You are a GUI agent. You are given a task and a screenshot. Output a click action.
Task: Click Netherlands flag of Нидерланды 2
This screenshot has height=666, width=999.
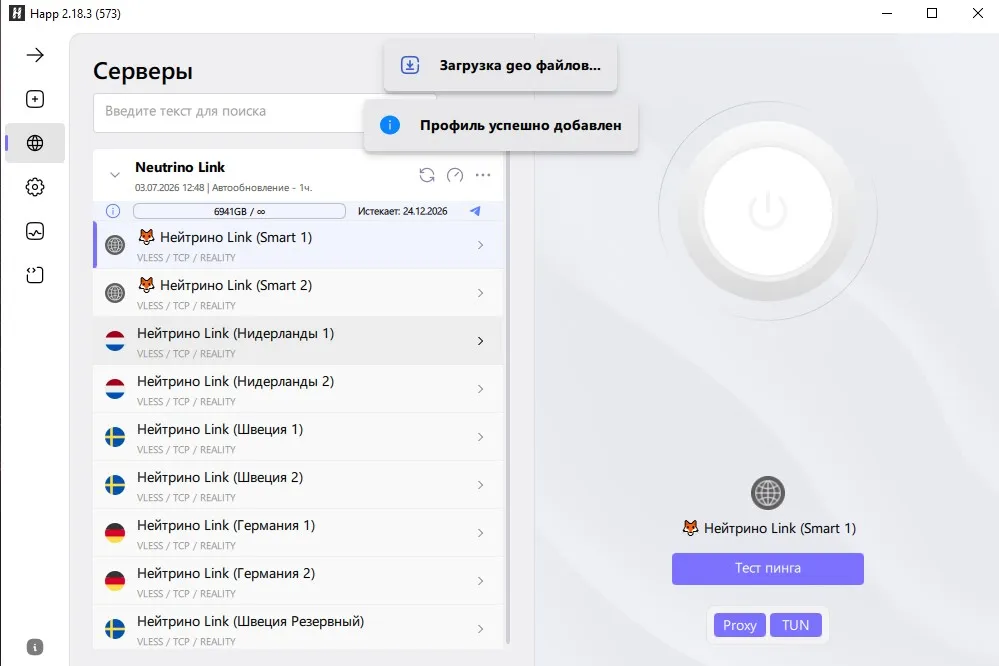pos(115,389)
